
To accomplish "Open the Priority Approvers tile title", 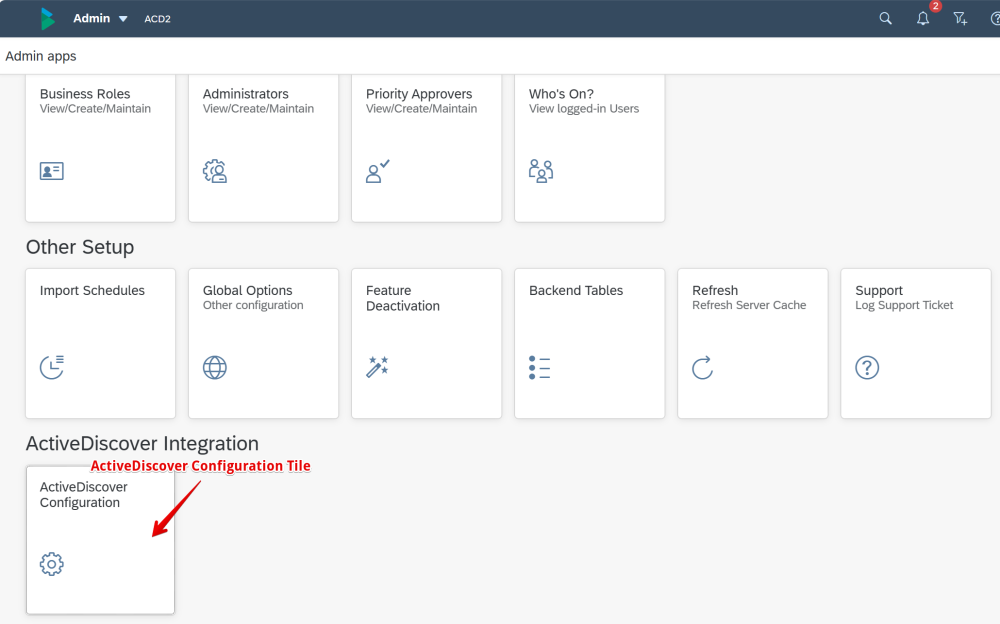I will [419, 94].
